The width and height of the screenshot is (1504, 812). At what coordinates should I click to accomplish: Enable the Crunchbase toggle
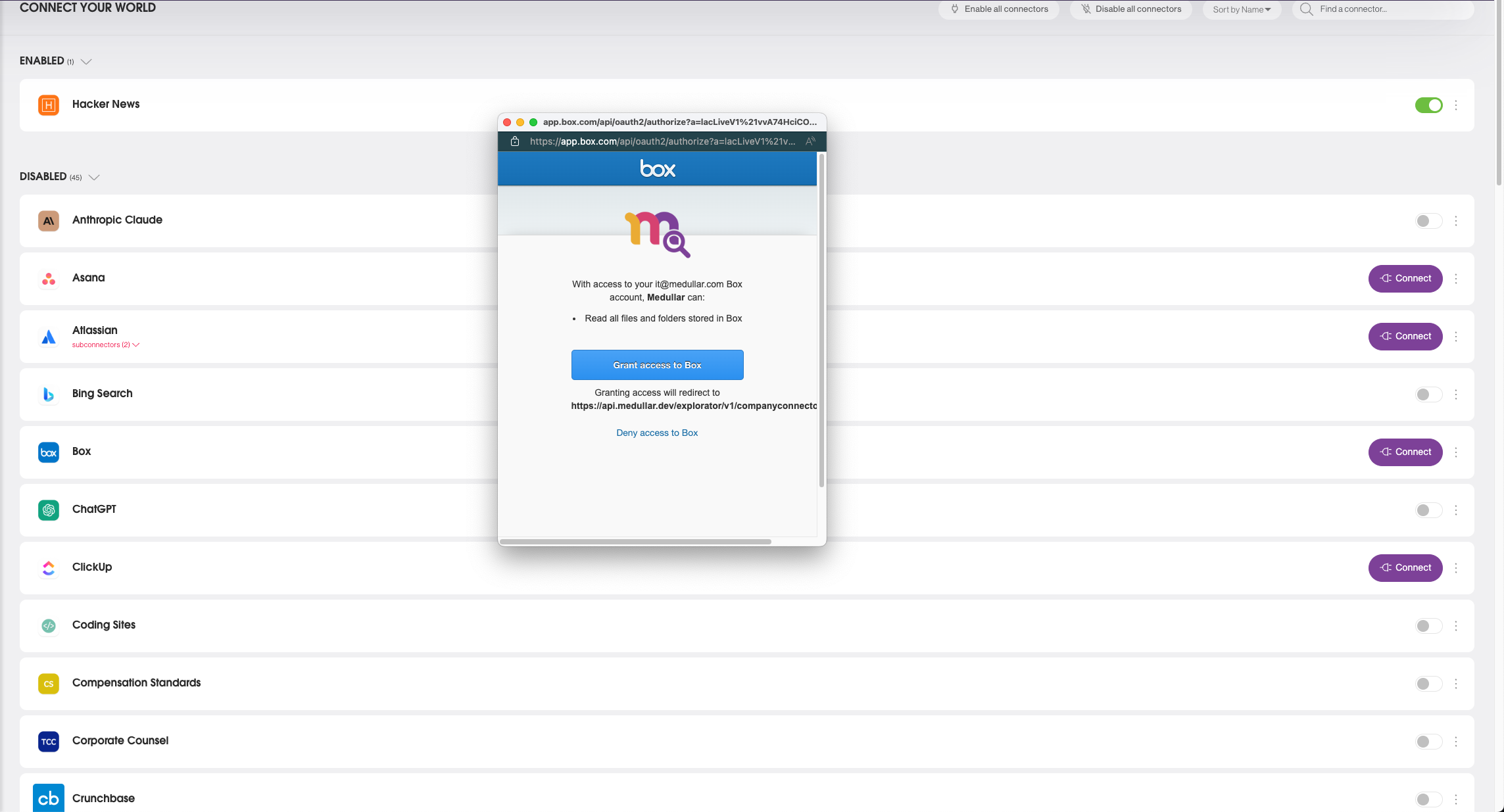click(x=1428, y=800)
